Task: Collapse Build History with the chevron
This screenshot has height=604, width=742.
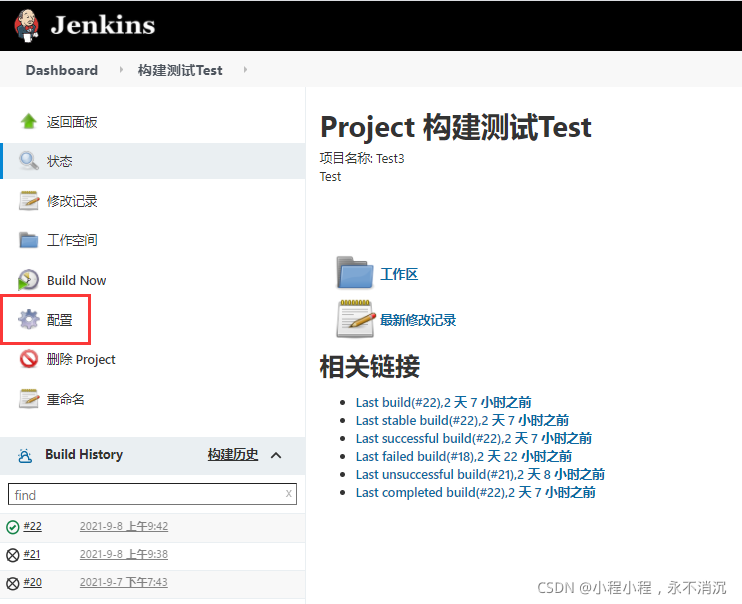Action: coord(276,455)
